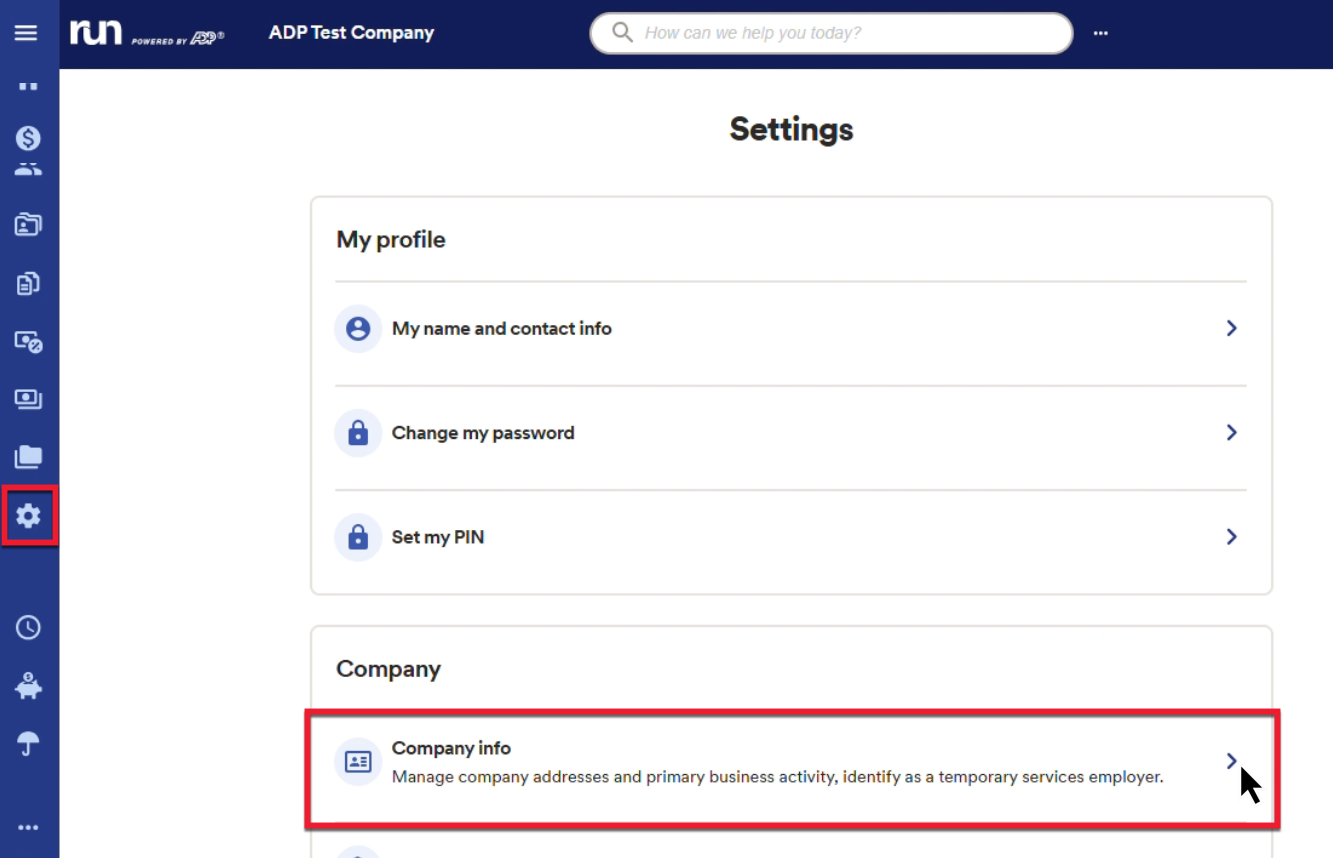Open the hamburger navigation menu
The width and height of the screenshot is (1333, 858).
(26, 33)
